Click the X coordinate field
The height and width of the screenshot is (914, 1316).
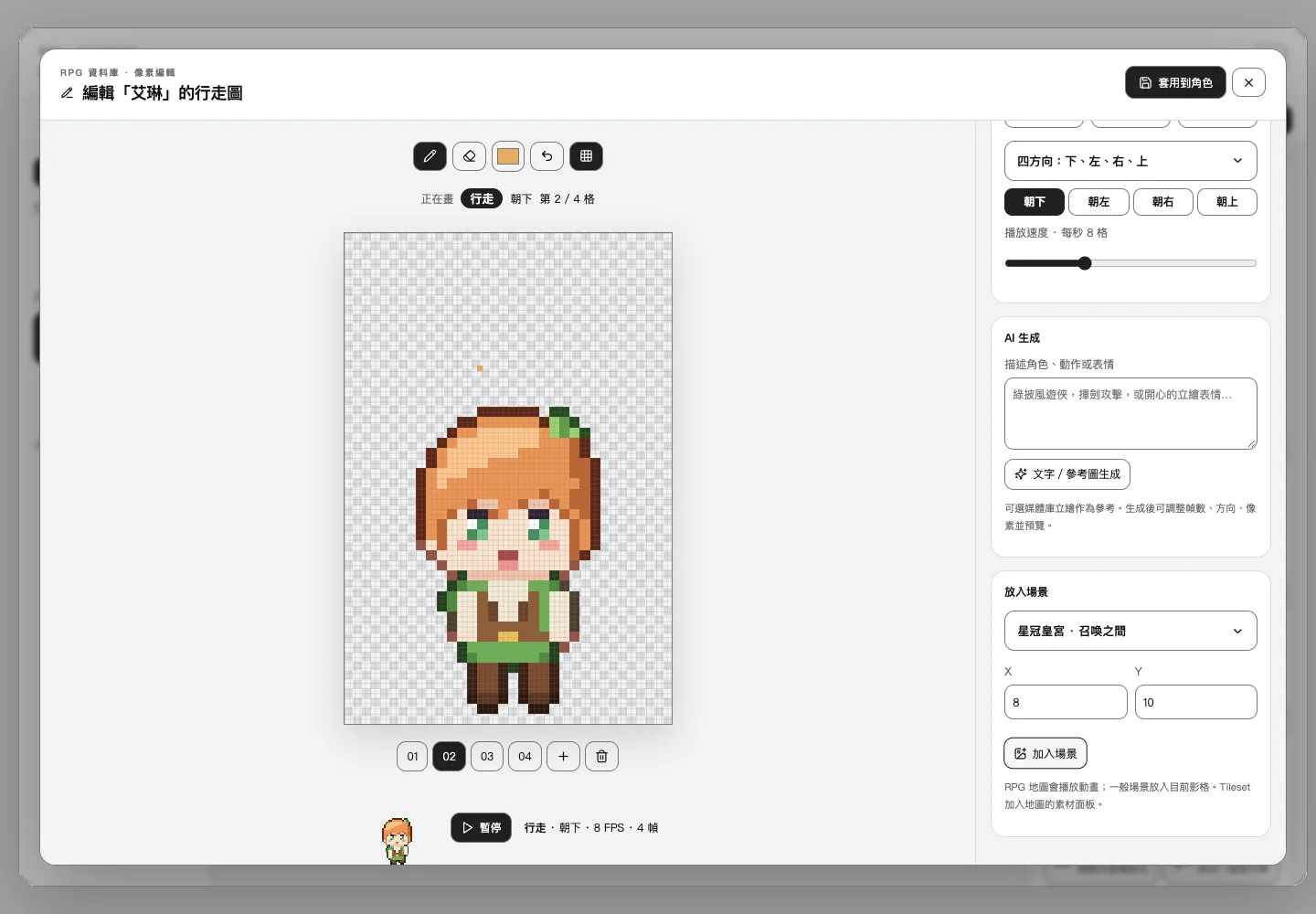click(x=1066, y=702)
